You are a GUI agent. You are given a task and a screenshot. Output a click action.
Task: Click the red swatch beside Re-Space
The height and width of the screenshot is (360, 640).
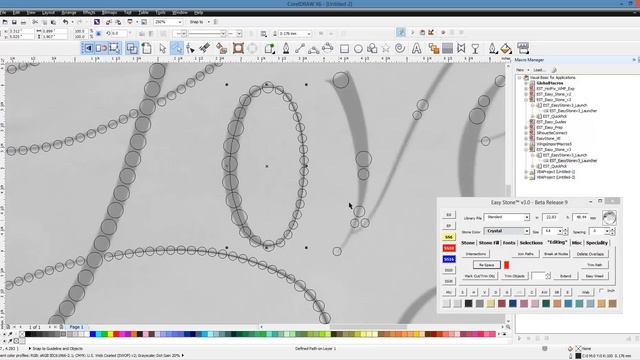point(507,265)
